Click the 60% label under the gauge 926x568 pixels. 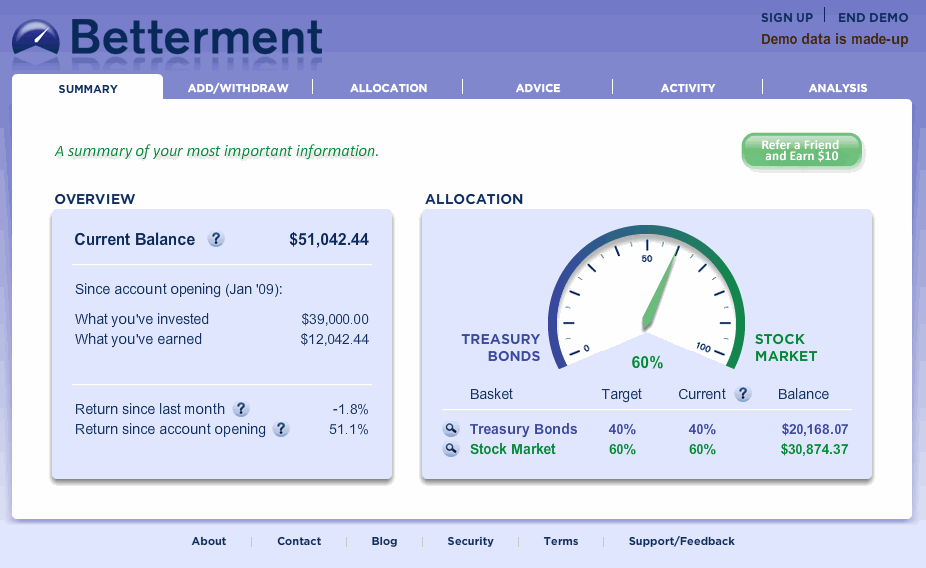(x=647, y=363)
